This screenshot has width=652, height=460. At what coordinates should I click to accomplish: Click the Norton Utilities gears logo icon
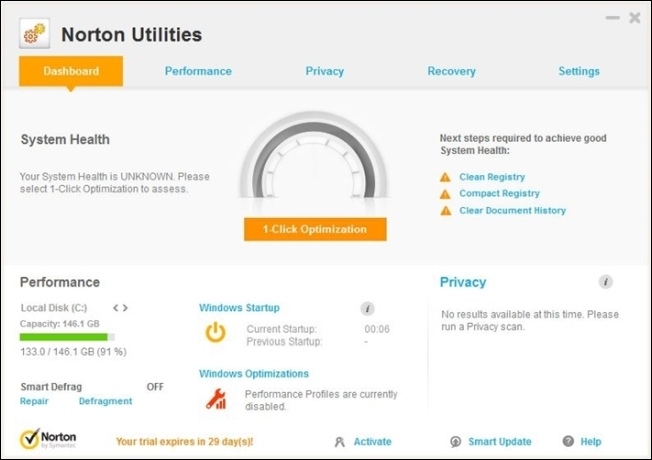(x=35, y=33)
